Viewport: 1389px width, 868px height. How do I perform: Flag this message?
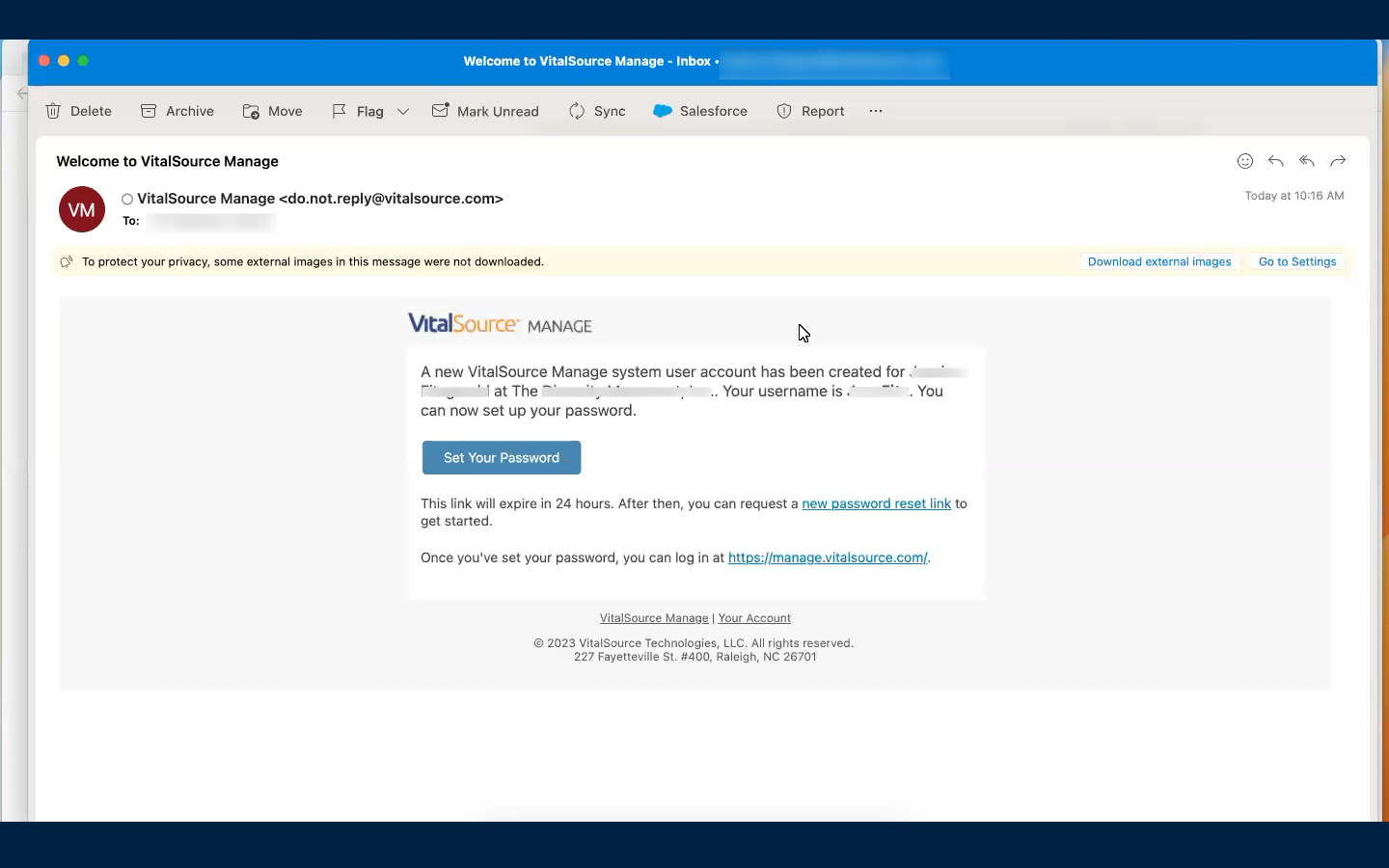pos(358,111)
